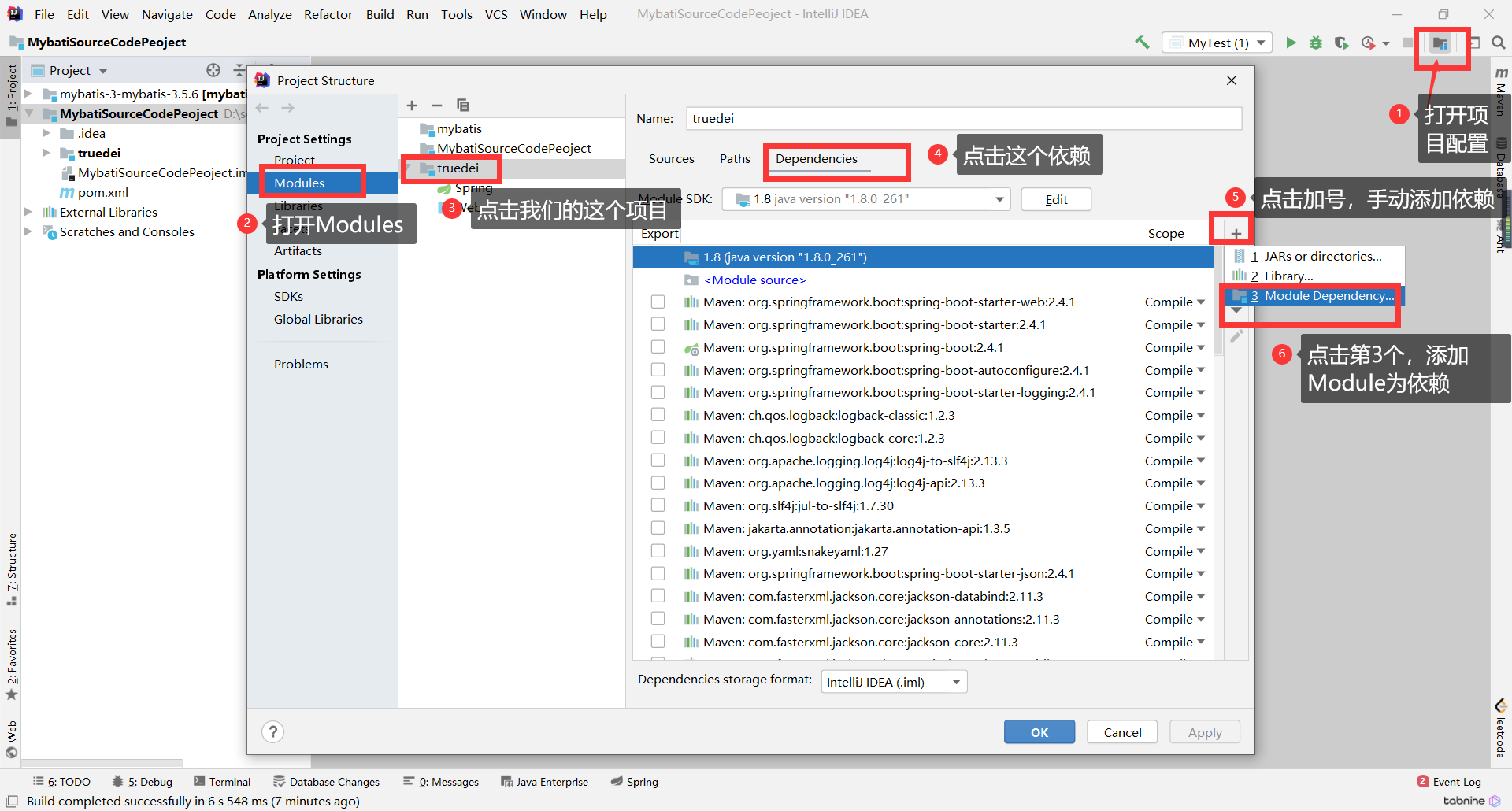Image resolution: width=1512 pixels, height=811 pixels.
Task: Add dependency with the plus button
Action: point(1236,234)
